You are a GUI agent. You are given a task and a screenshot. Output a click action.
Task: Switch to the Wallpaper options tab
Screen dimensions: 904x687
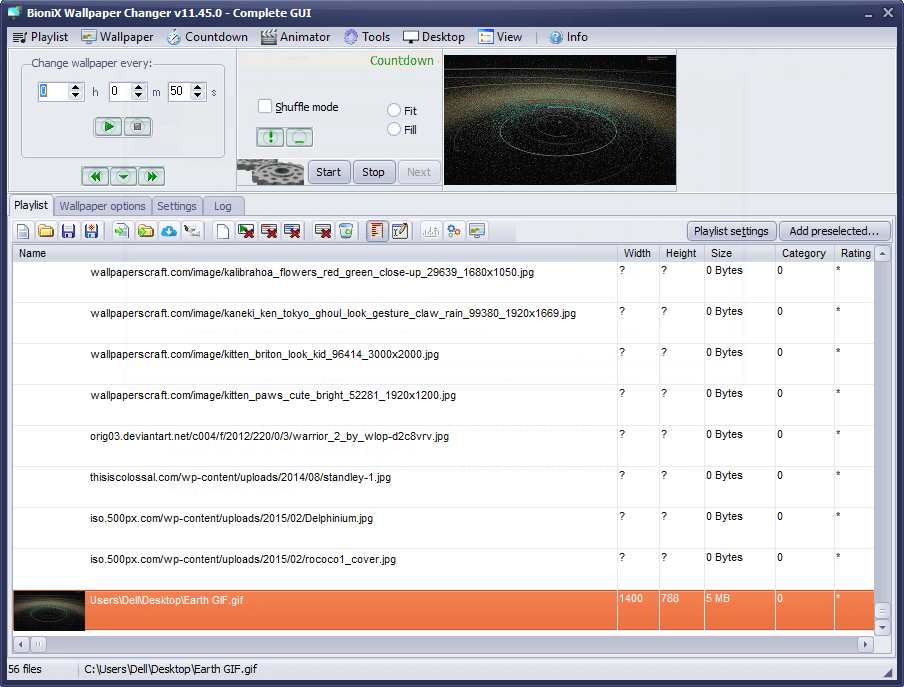click(102, 206)
